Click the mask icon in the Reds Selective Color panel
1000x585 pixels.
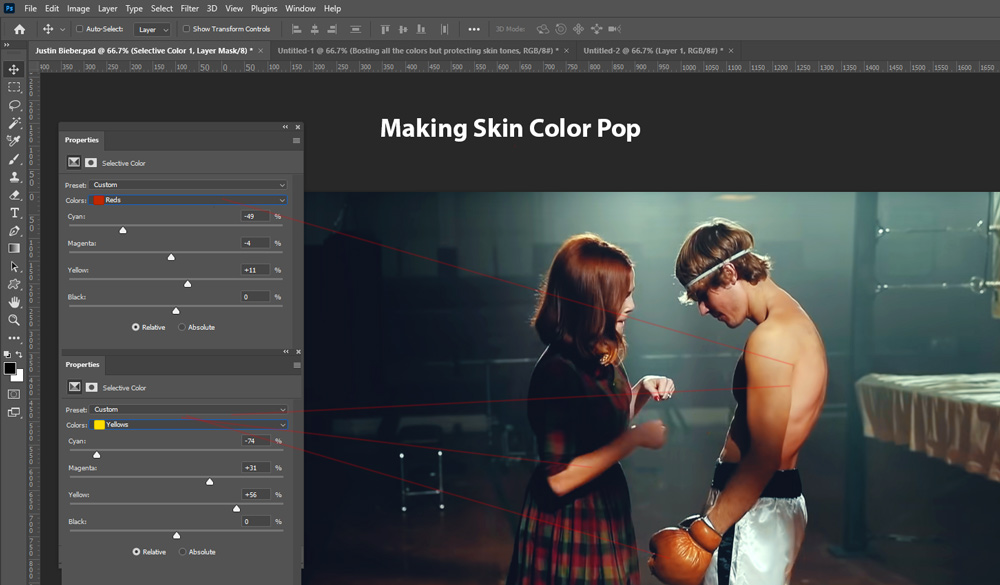91,163
